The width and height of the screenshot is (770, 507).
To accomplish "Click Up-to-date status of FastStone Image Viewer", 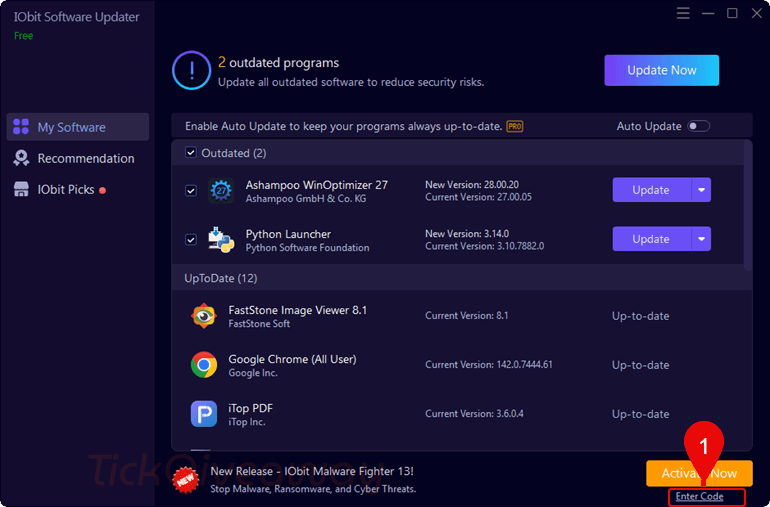I will pos(640,316).
